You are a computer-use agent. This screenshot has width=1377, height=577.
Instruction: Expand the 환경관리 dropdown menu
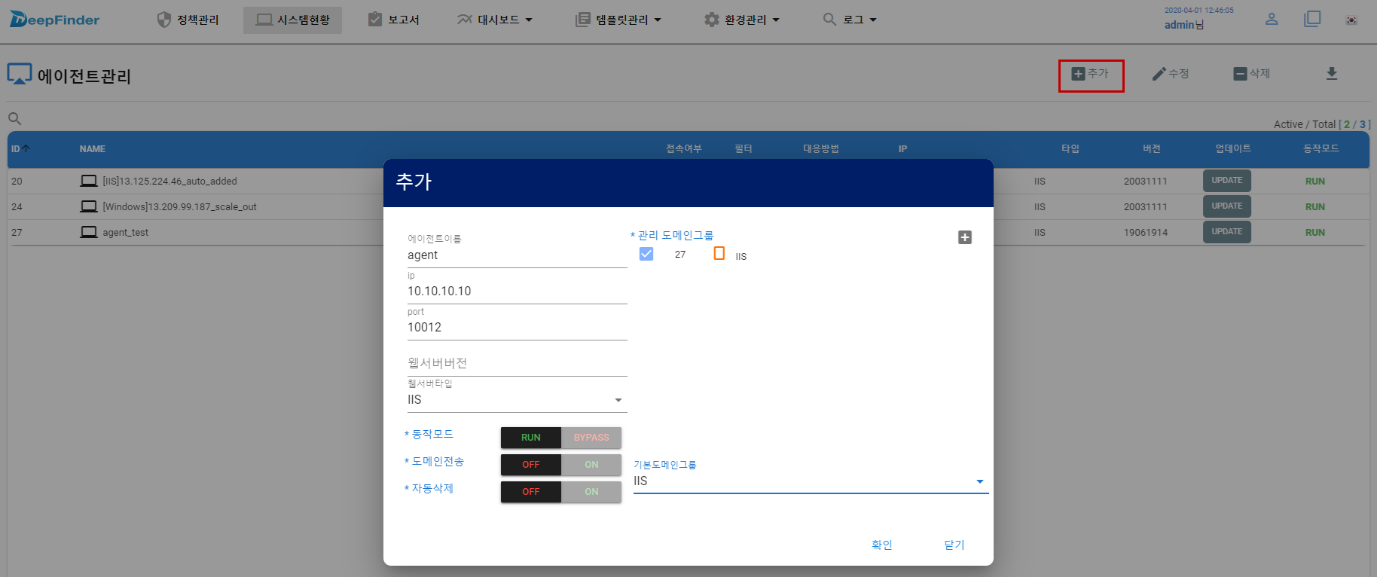pos(742,20)
